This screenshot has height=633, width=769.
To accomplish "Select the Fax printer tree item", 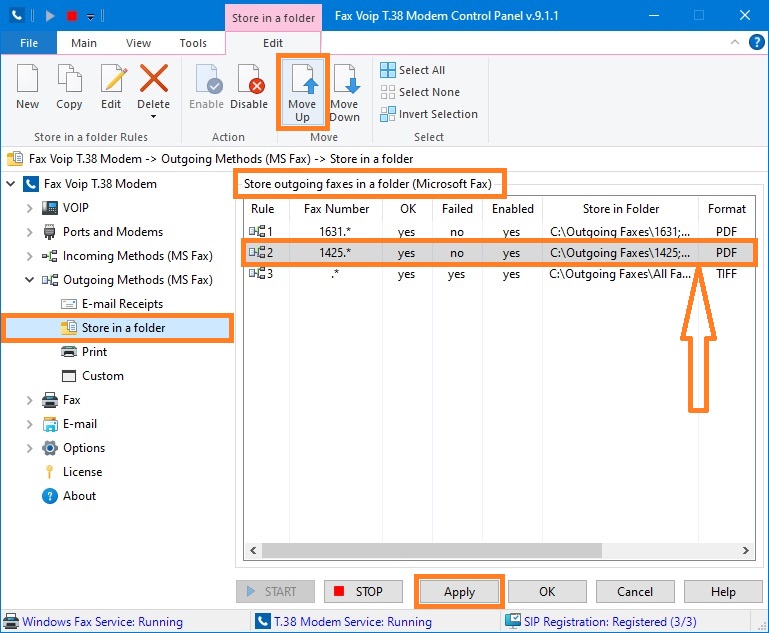I will click(71, 400).
